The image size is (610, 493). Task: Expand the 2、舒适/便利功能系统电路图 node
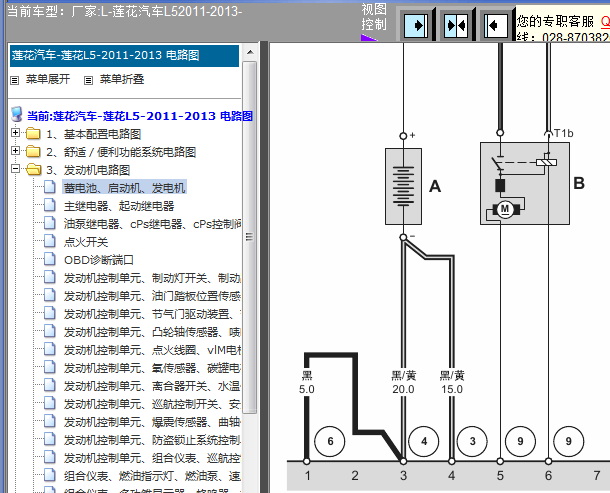coord(15,151)
